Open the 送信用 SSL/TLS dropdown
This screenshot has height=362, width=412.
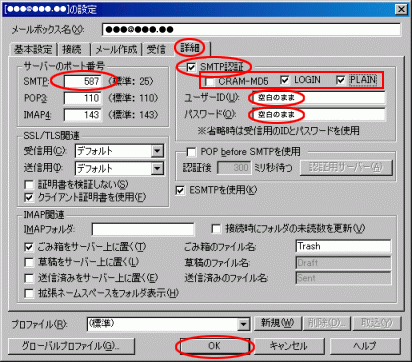pos(157,168)
